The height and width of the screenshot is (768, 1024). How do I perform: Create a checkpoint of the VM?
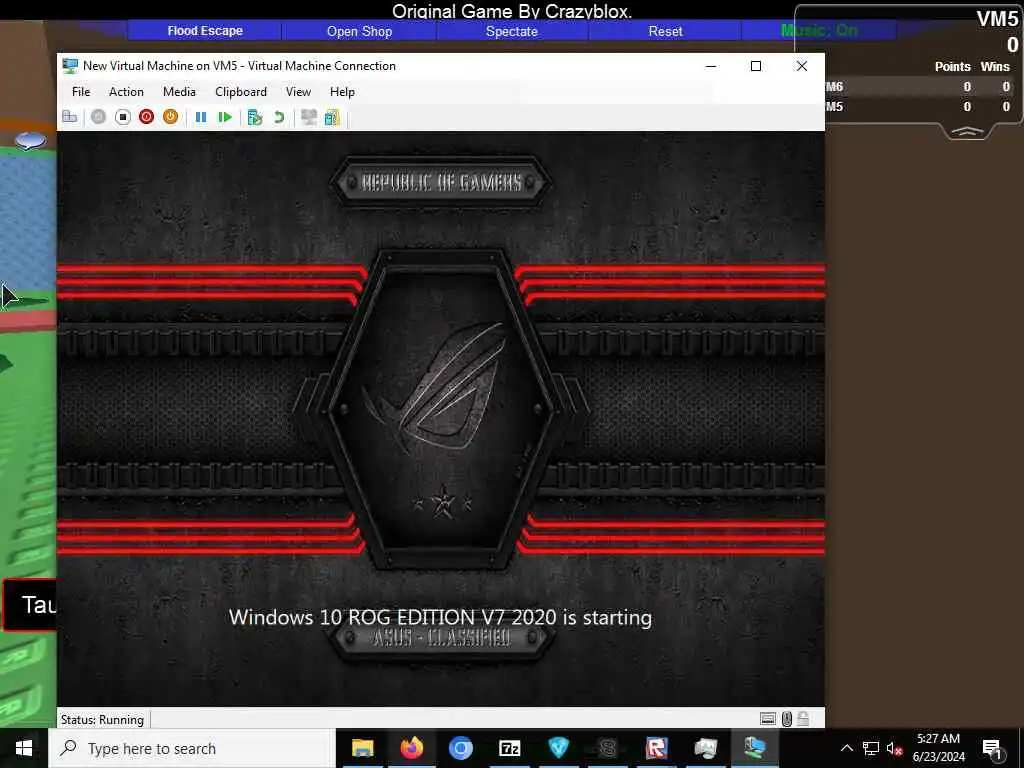(x=255, y=117)
